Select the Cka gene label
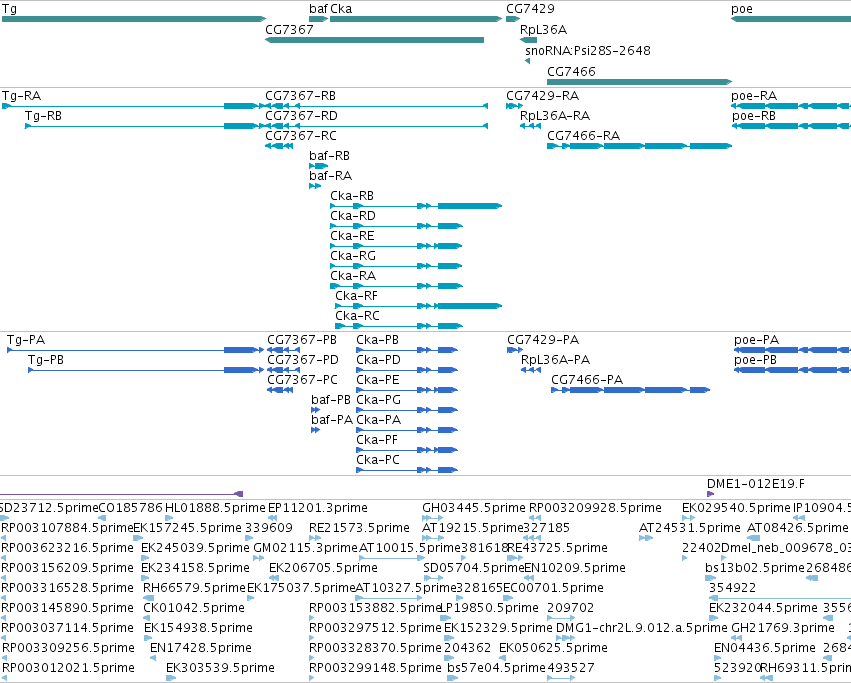Screen dimensions: 851x683 point(341,9)
